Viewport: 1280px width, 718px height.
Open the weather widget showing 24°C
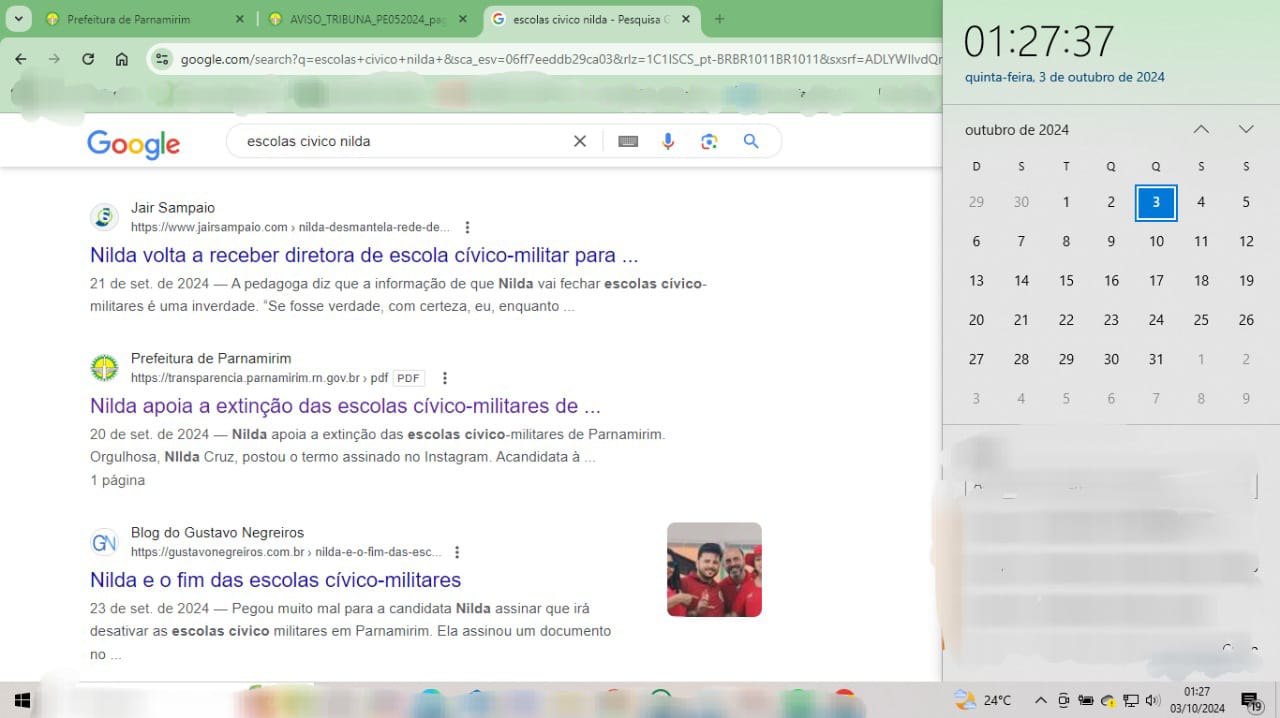coord(982,700)
